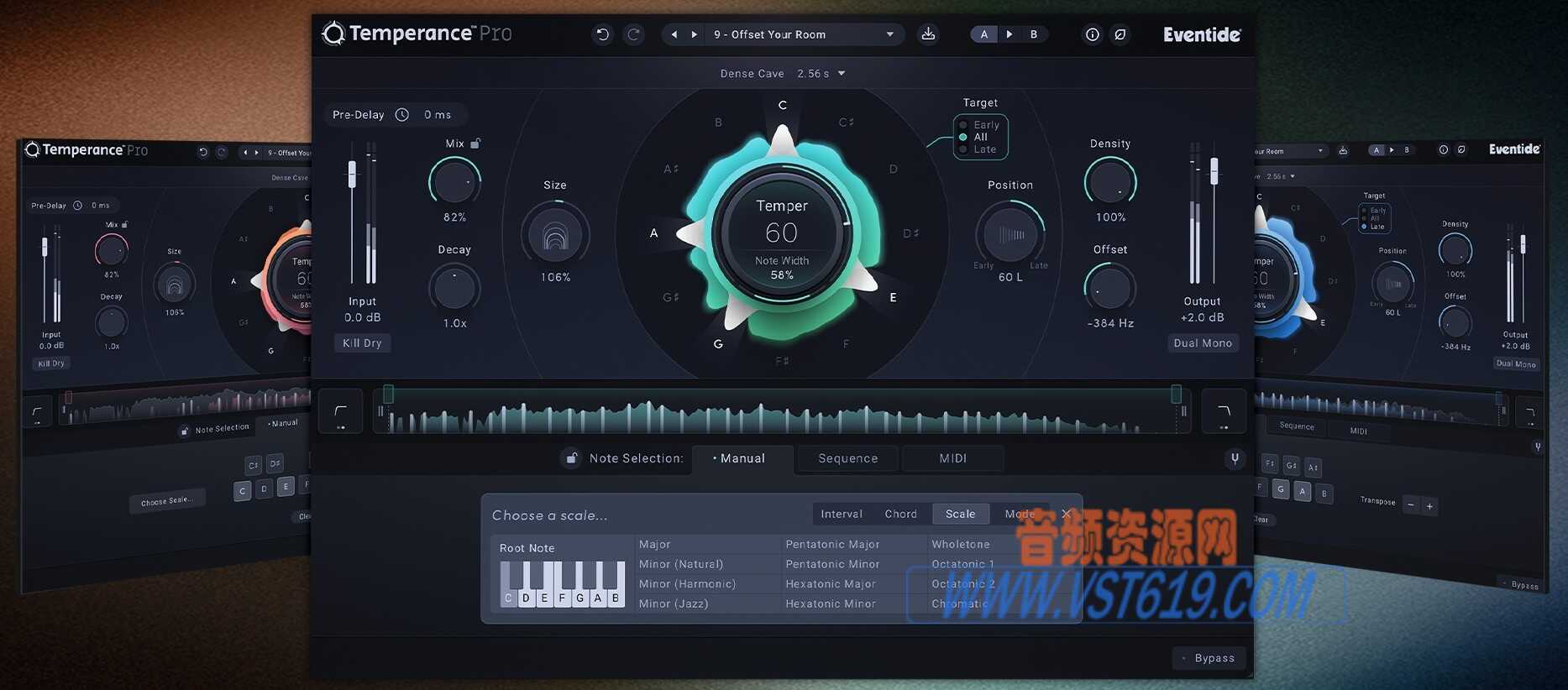The image size is (1568, 690).
Task: Click Choose Scale button in left window
Action: (x=166, y=501)
